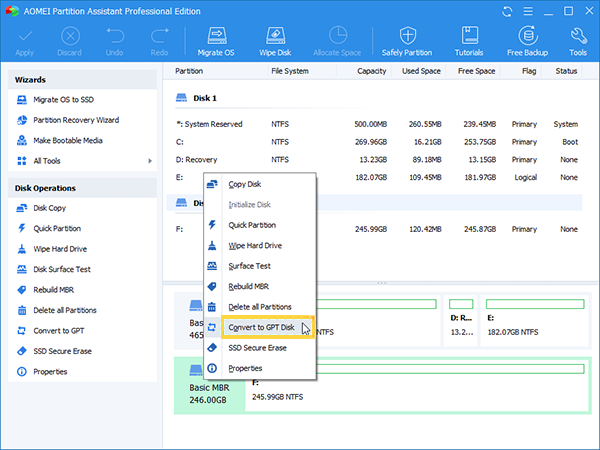Open the Tools wrench menu
The image size is (600, 450).
578,41
